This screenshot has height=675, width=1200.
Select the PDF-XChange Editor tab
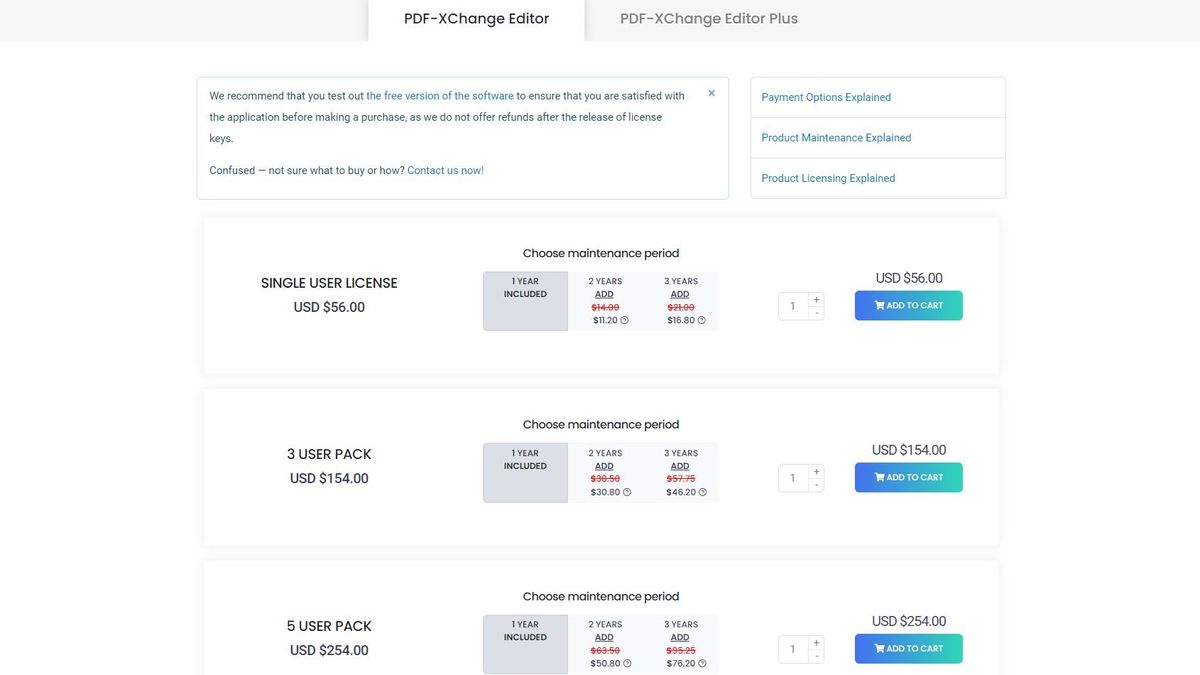tap(476, 18)
